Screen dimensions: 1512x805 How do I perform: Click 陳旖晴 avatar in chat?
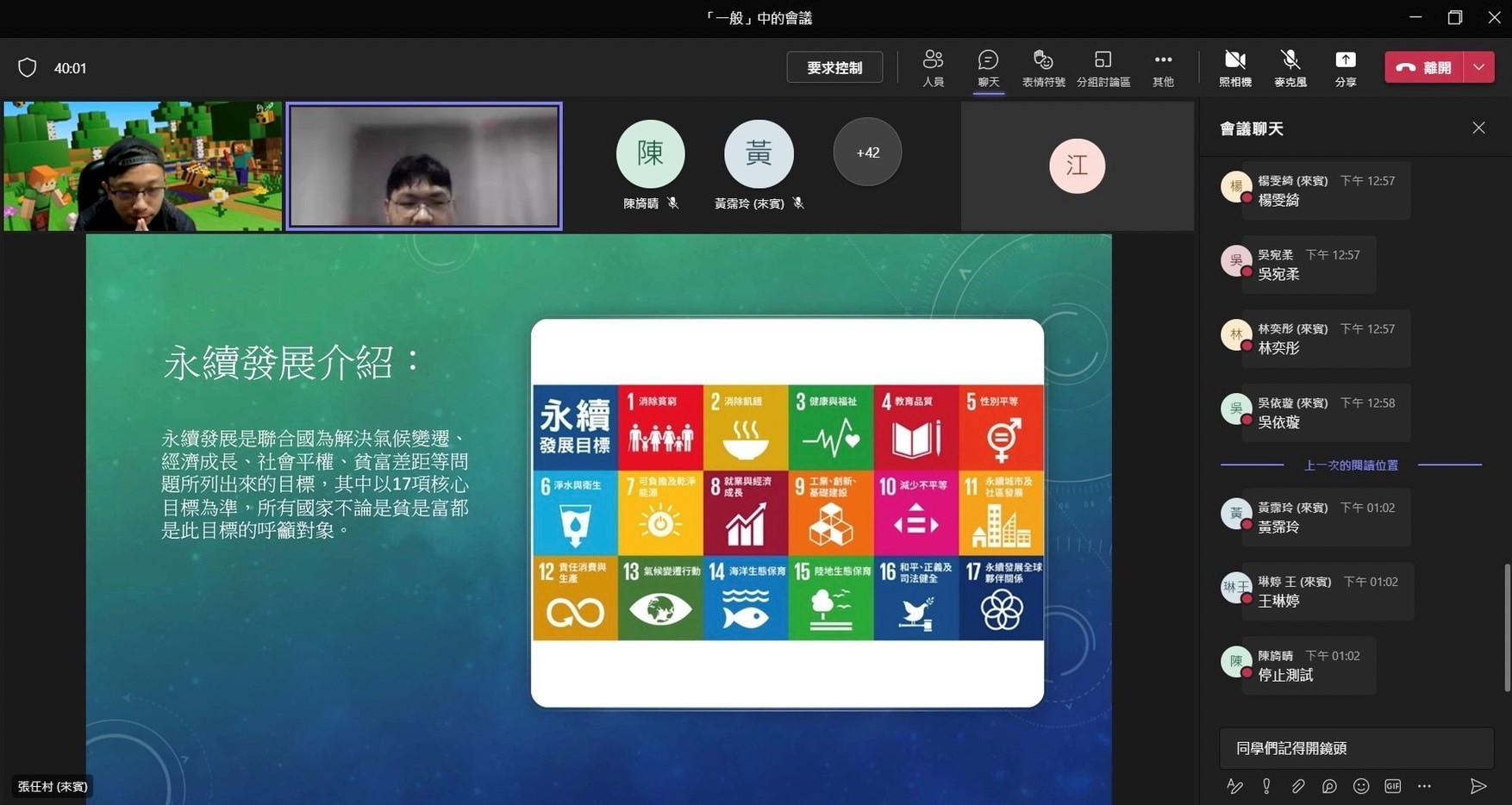1236,661
